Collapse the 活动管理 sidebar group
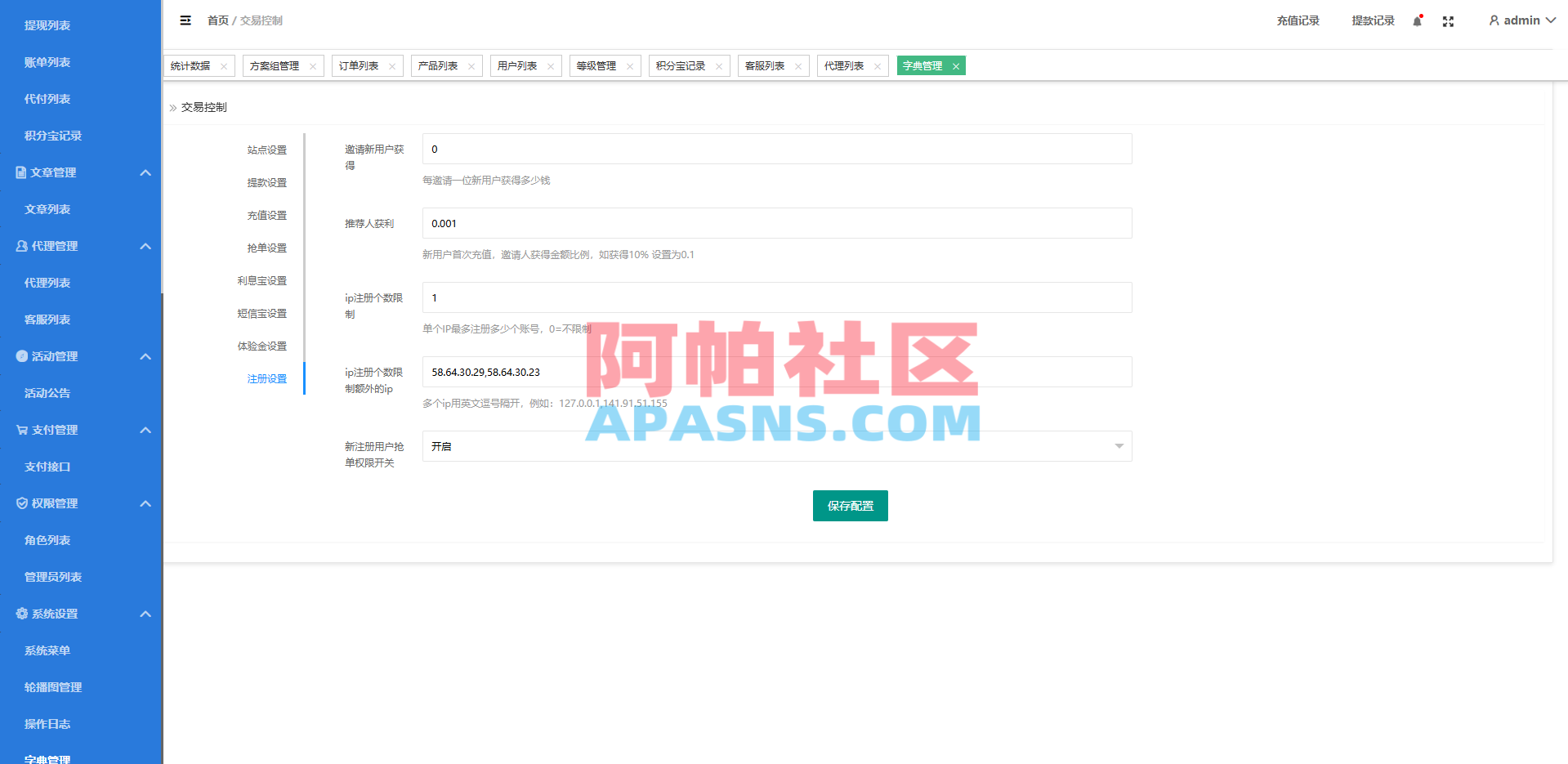 [145, 356]
